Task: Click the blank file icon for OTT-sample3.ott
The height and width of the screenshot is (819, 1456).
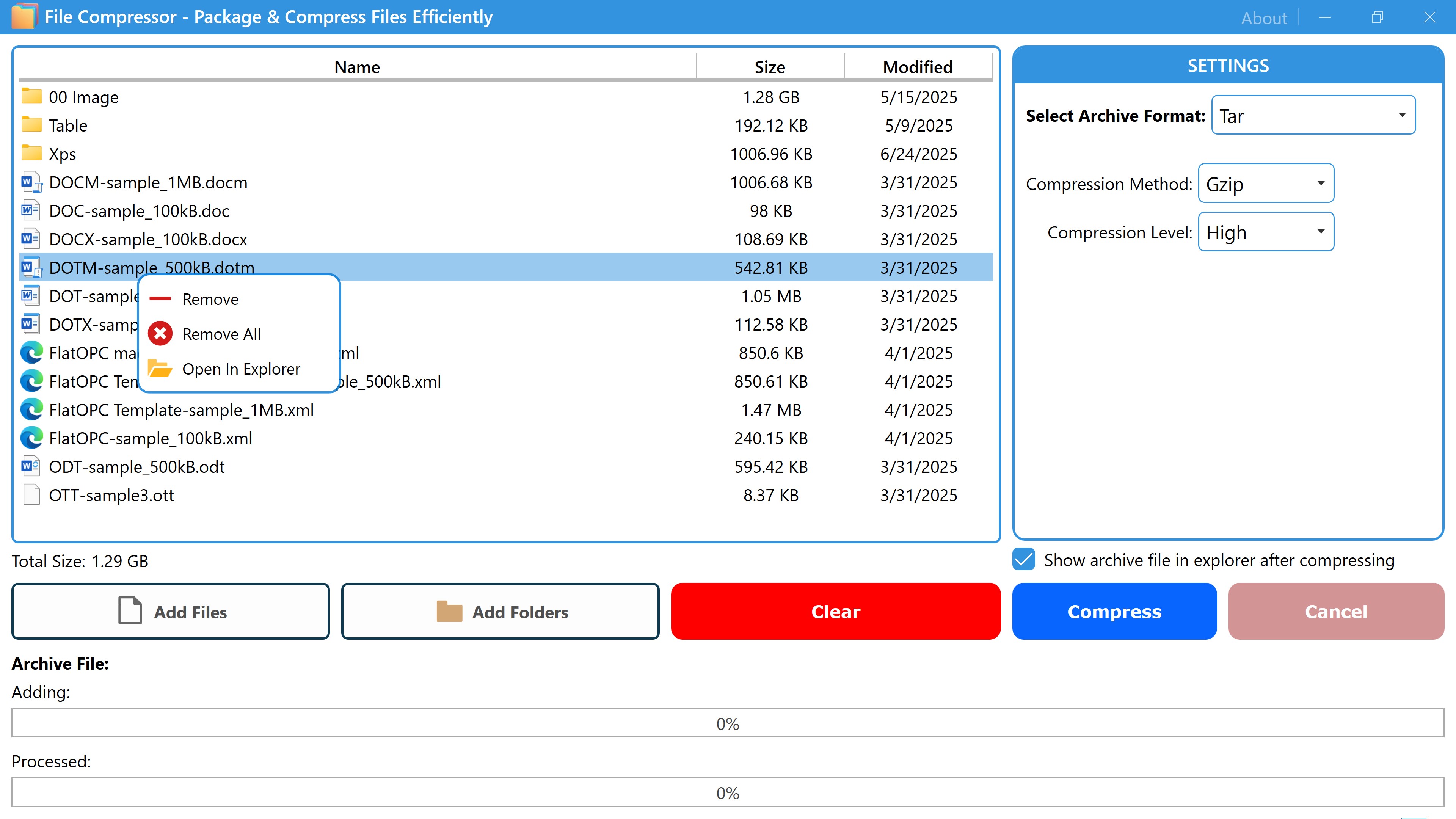Action: click(31, 494)
